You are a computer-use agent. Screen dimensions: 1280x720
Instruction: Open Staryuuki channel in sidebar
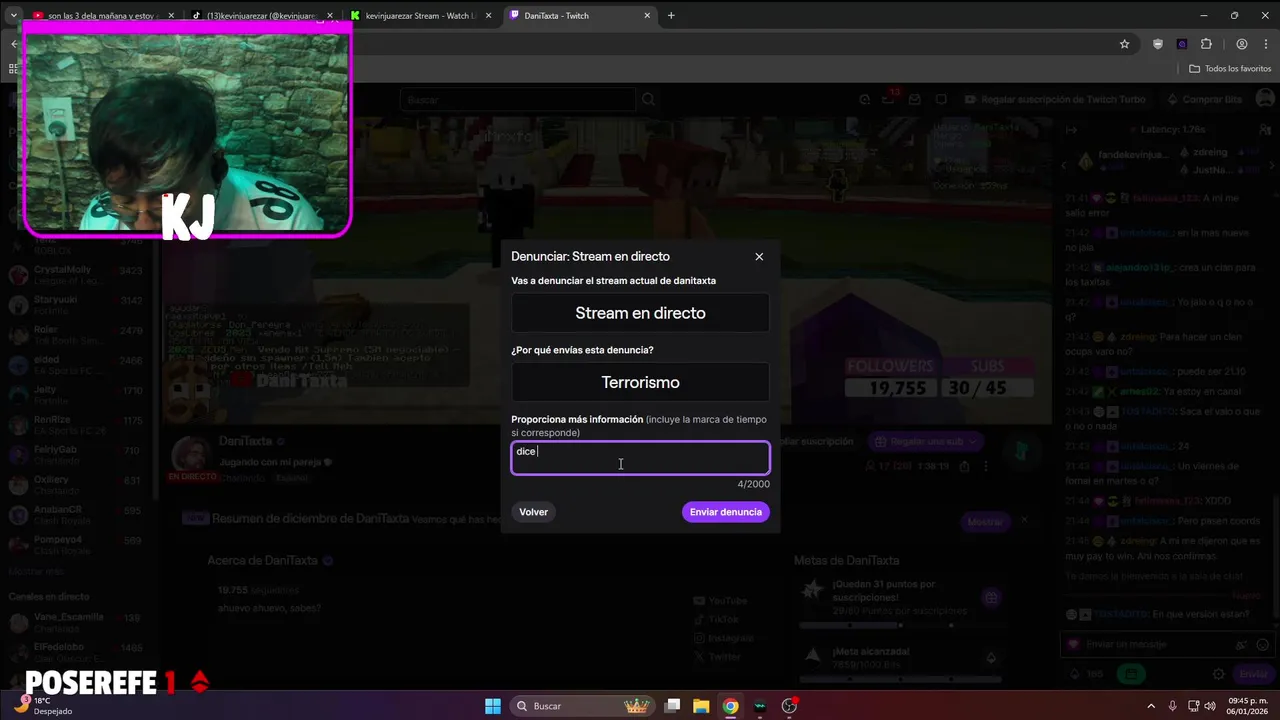pyautogui.click(x=78, y=305)
